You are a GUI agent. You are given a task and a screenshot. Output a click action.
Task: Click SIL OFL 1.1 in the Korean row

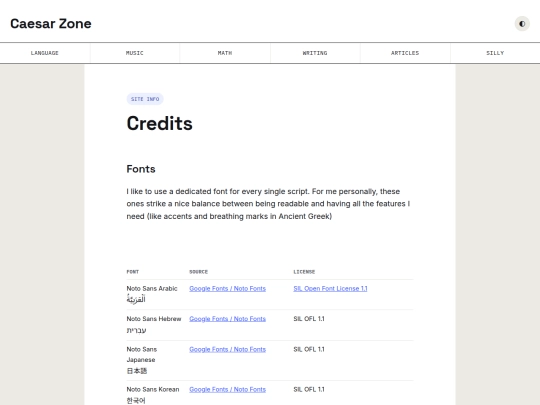pyautogui.click(x=309, y=390)
